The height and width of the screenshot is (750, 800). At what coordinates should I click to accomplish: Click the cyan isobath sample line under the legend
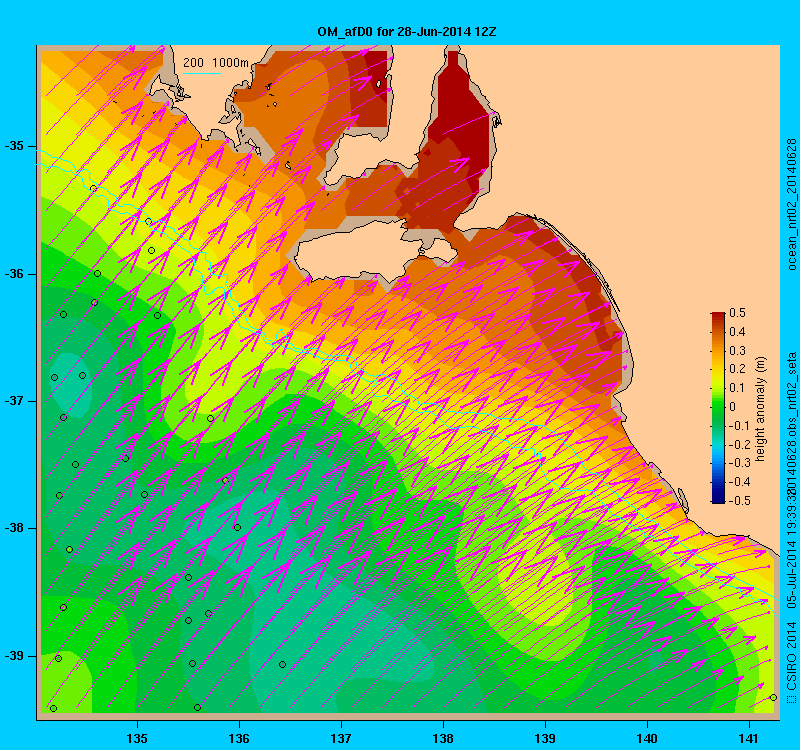(202, 73)
